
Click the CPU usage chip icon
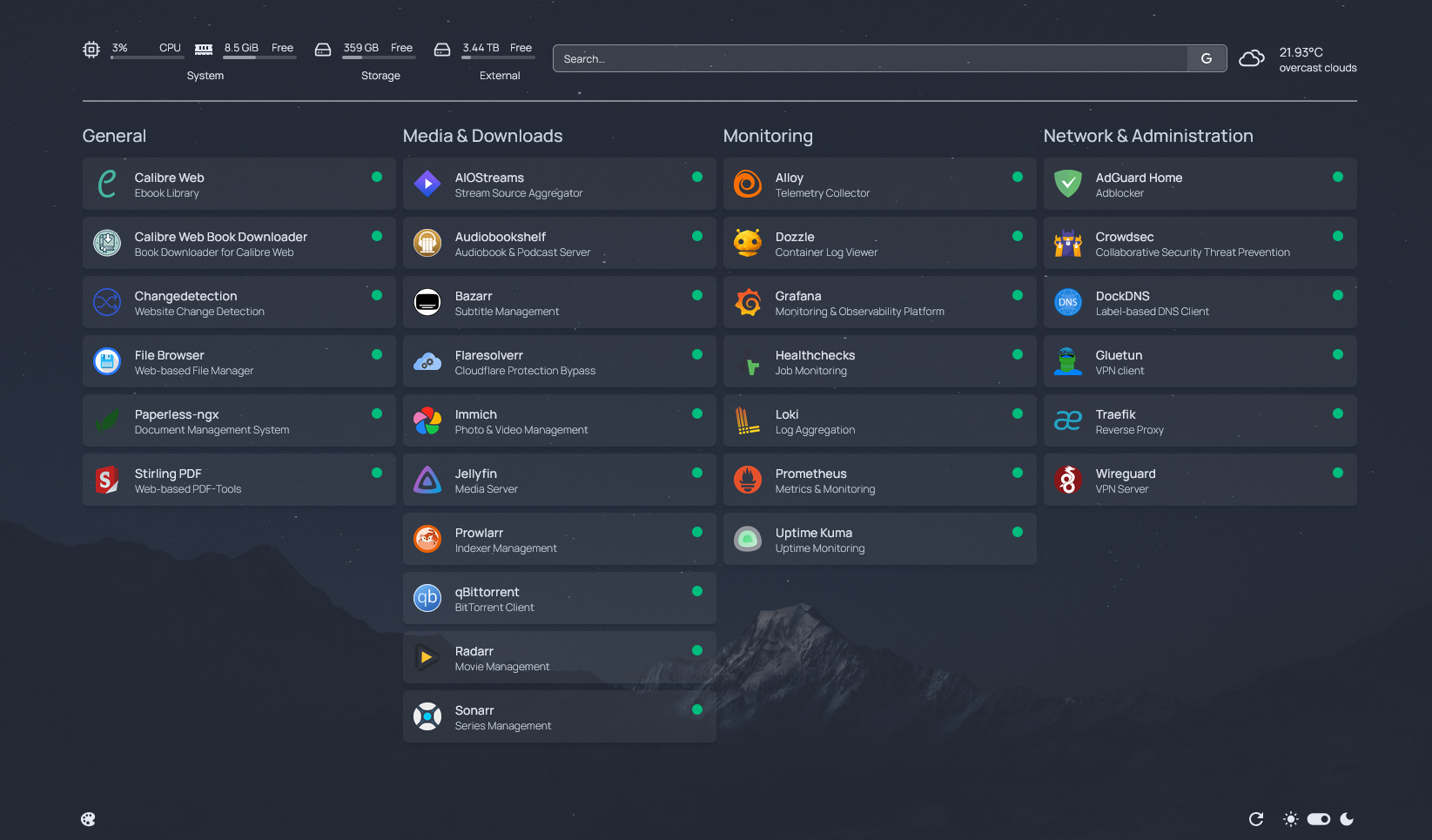[91, 50]
